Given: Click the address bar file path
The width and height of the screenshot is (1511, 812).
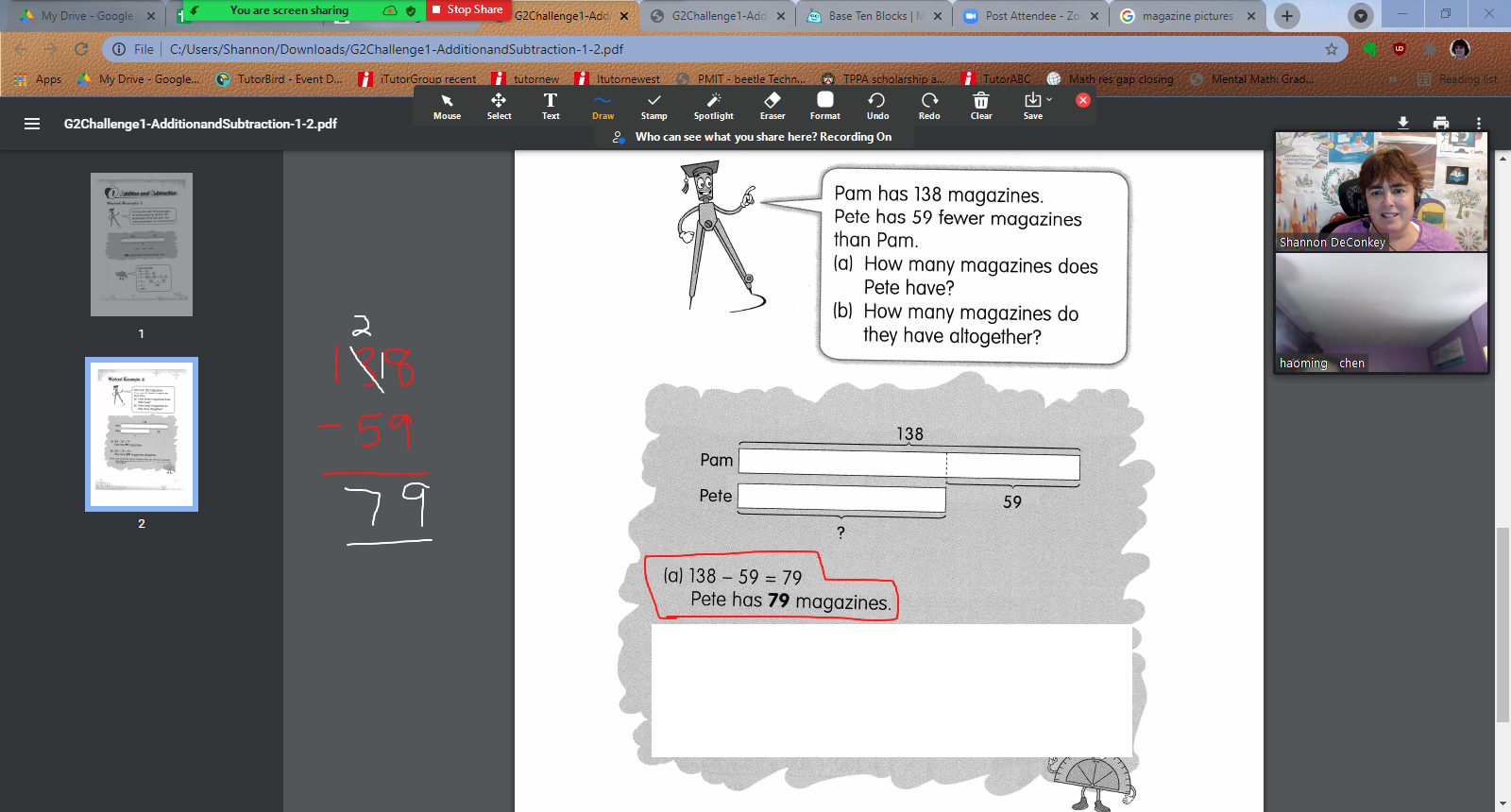Looking at the screenshot, I should click(397, 49).
